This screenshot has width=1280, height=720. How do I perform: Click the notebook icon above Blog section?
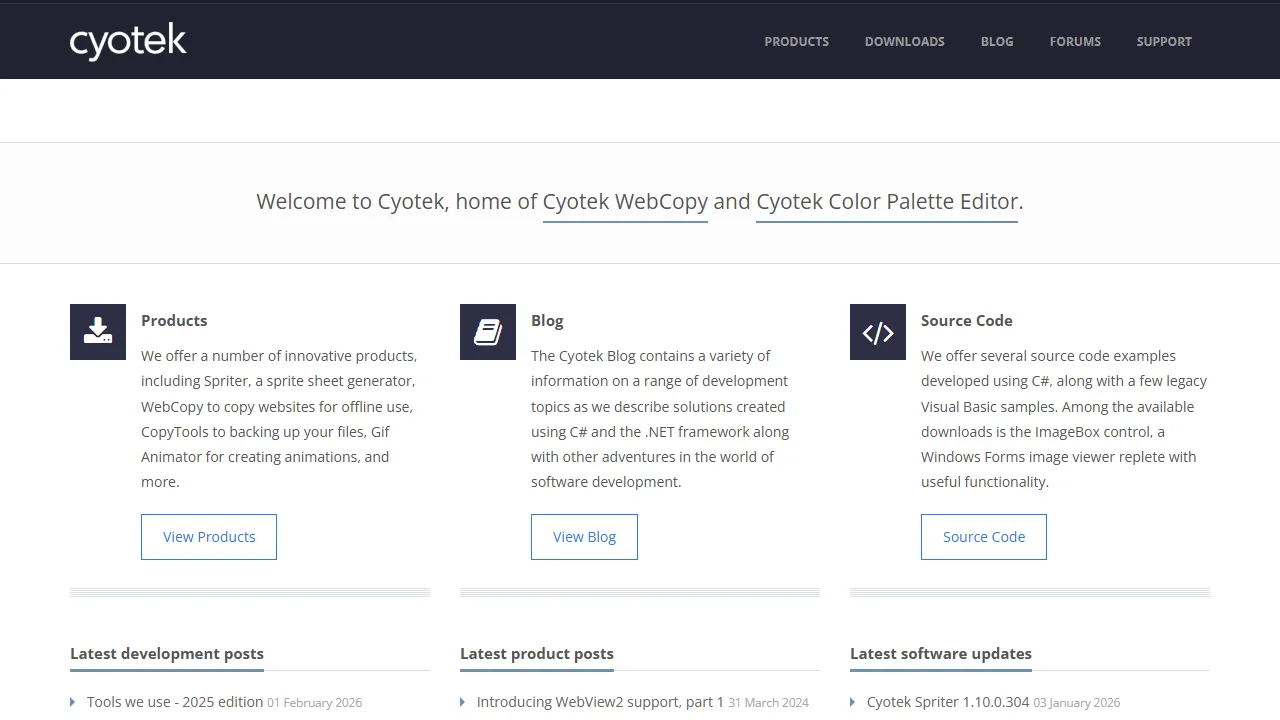click(487, 331)
